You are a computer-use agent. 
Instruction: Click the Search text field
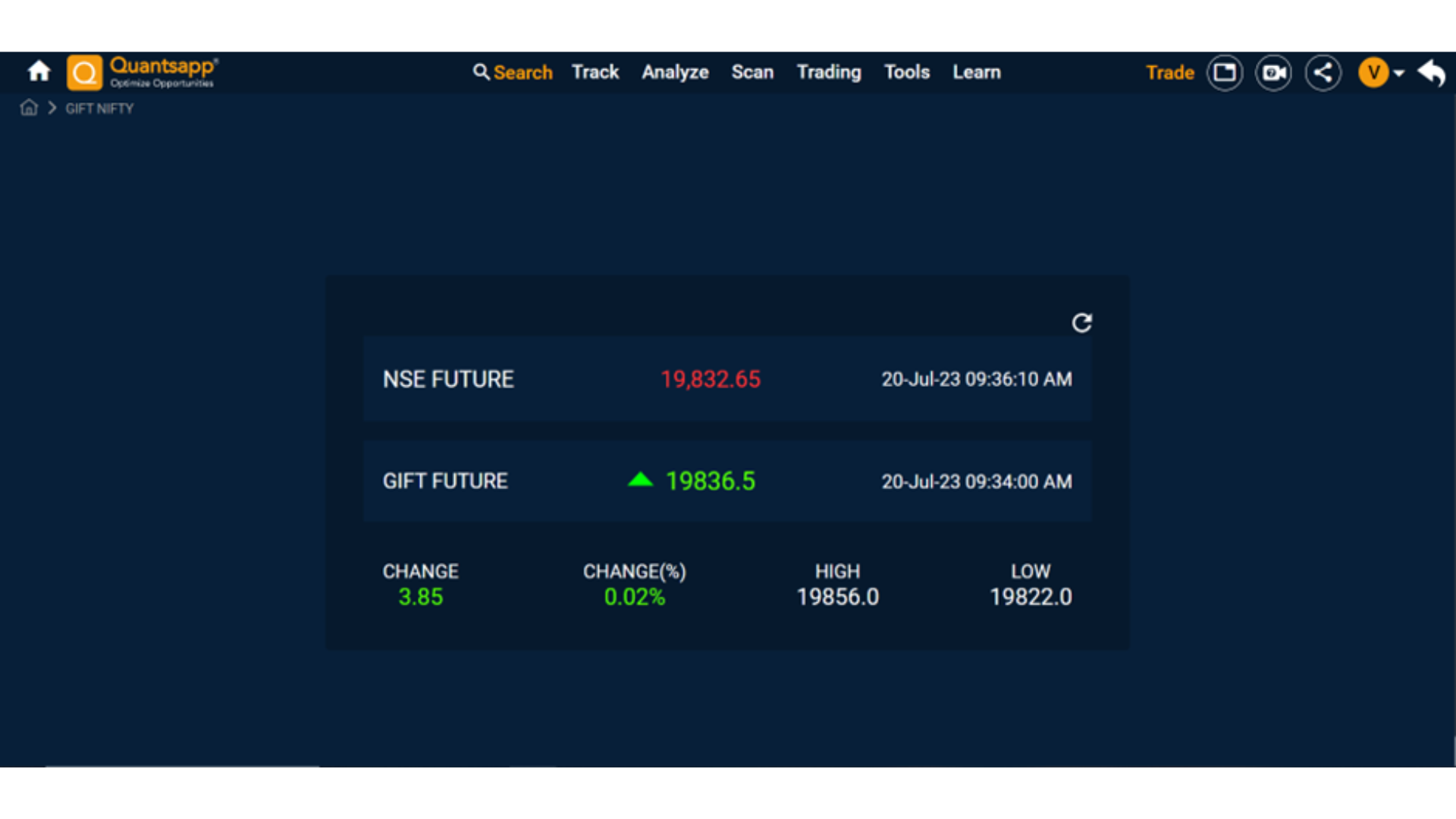[522, 73]
